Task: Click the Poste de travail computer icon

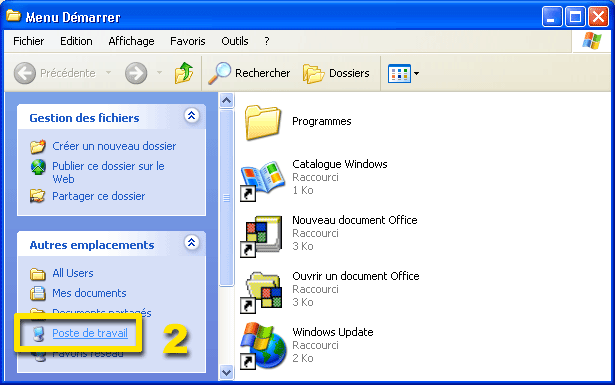Action: (x=38, y=334)
